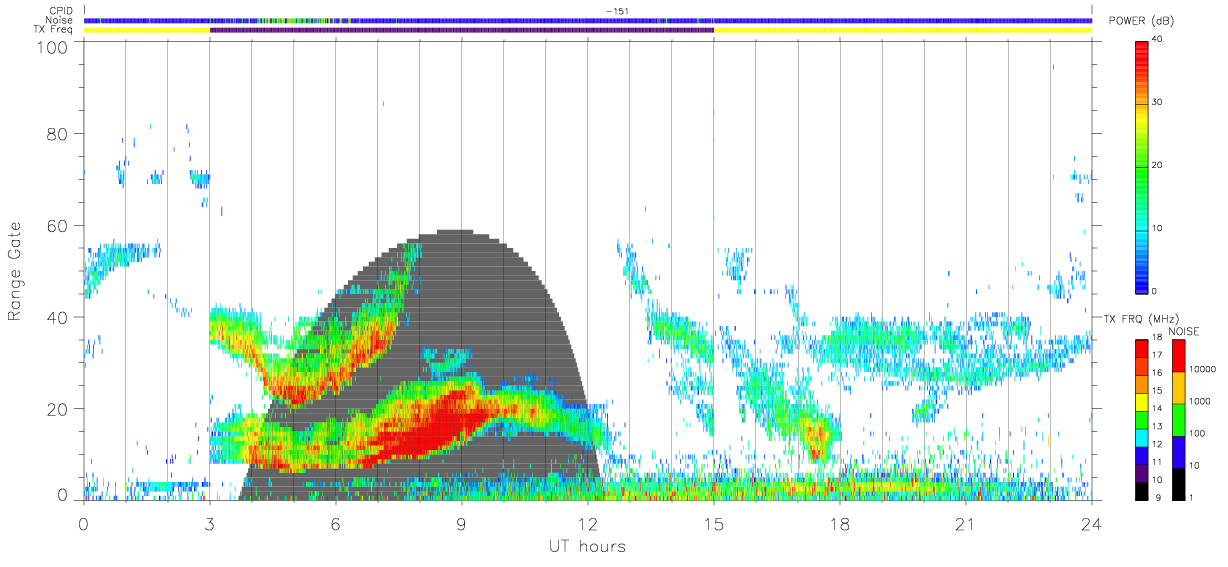Click the TX Freq label at top left
Screen dimensions: 1228x567
[54, 29]
